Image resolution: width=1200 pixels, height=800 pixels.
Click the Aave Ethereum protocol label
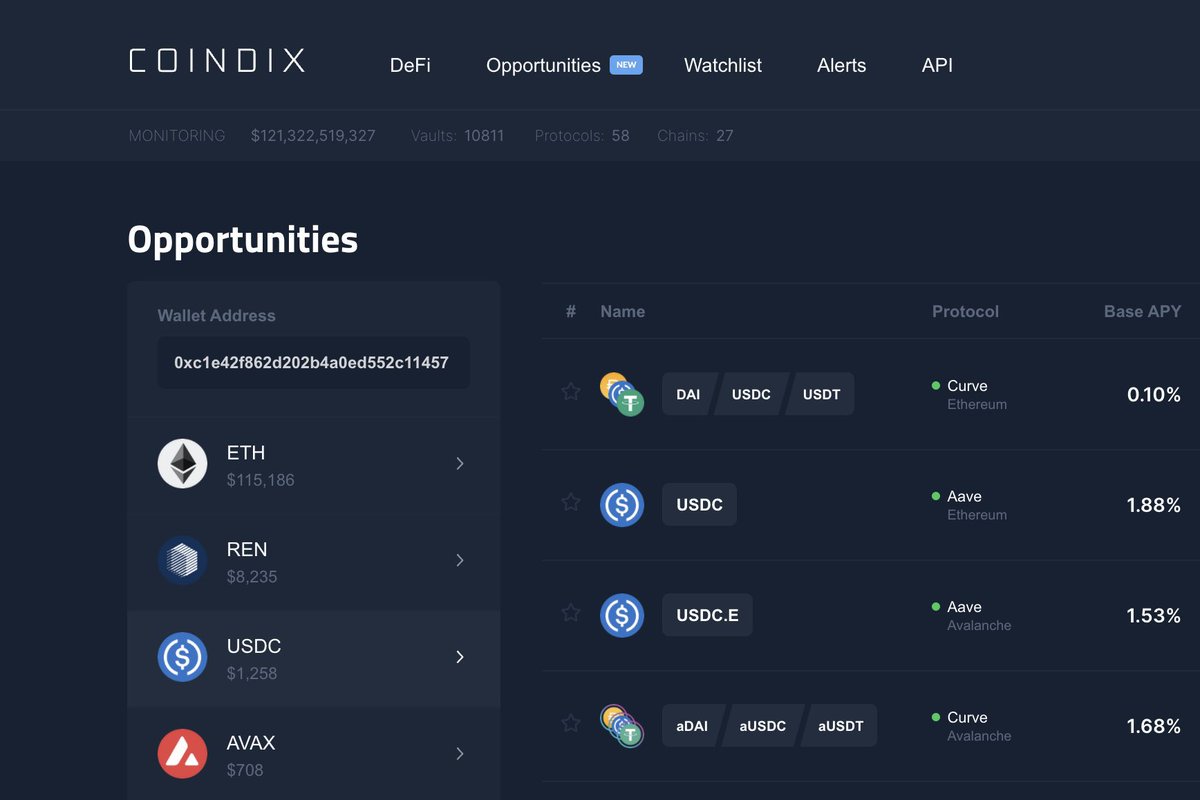click(969, 505)
